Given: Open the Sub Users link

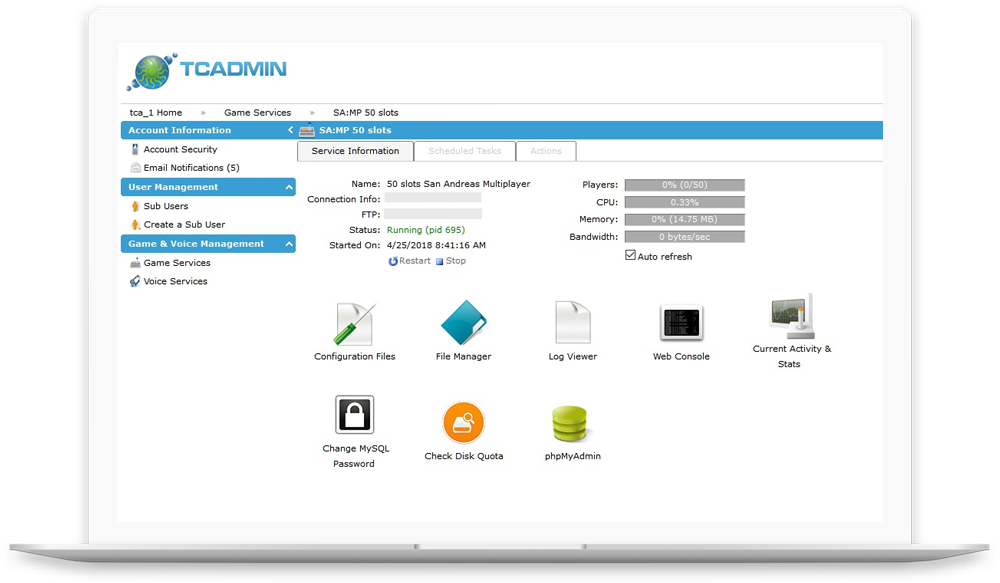Looking at the screenshot, I should click(166, 206).
